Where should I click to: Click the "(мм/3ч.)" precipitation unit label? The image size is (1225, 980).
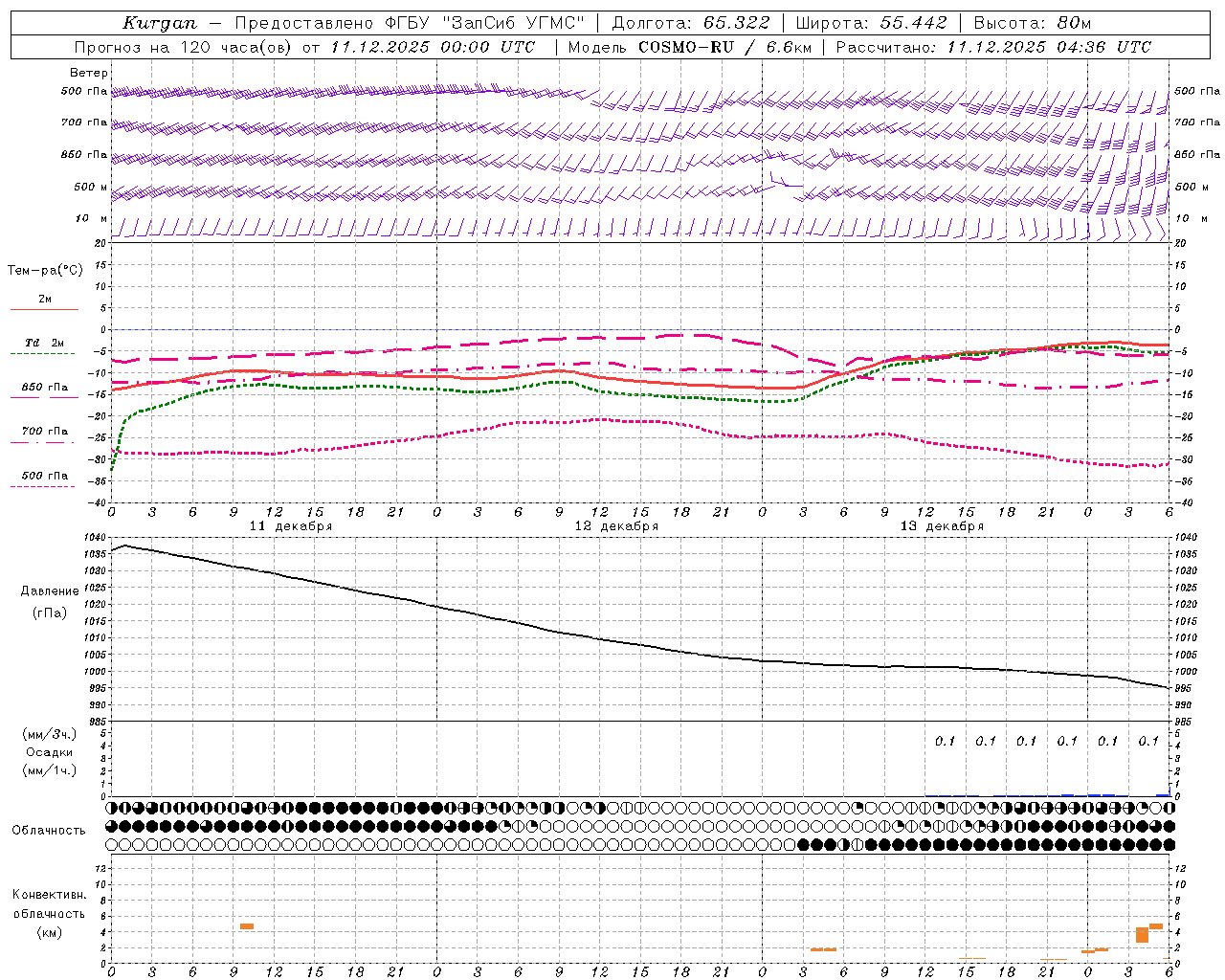[x=50, y=735]
